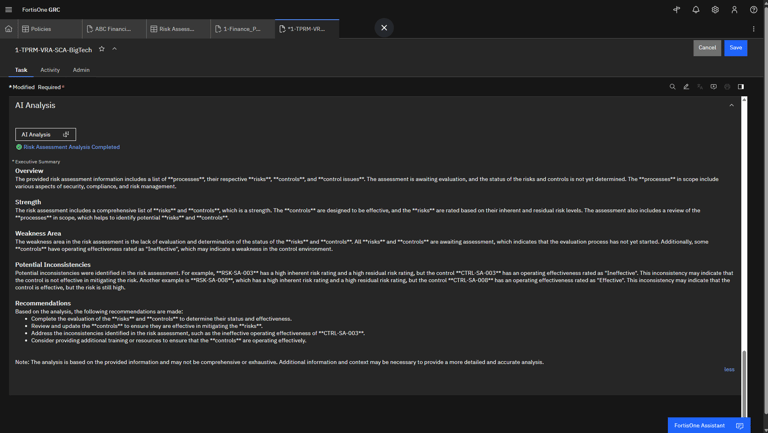Star the 1-TPRM-VRA-SCA-BigTech record as favorite
Screen dimensions: 768x433
(102, 49)
